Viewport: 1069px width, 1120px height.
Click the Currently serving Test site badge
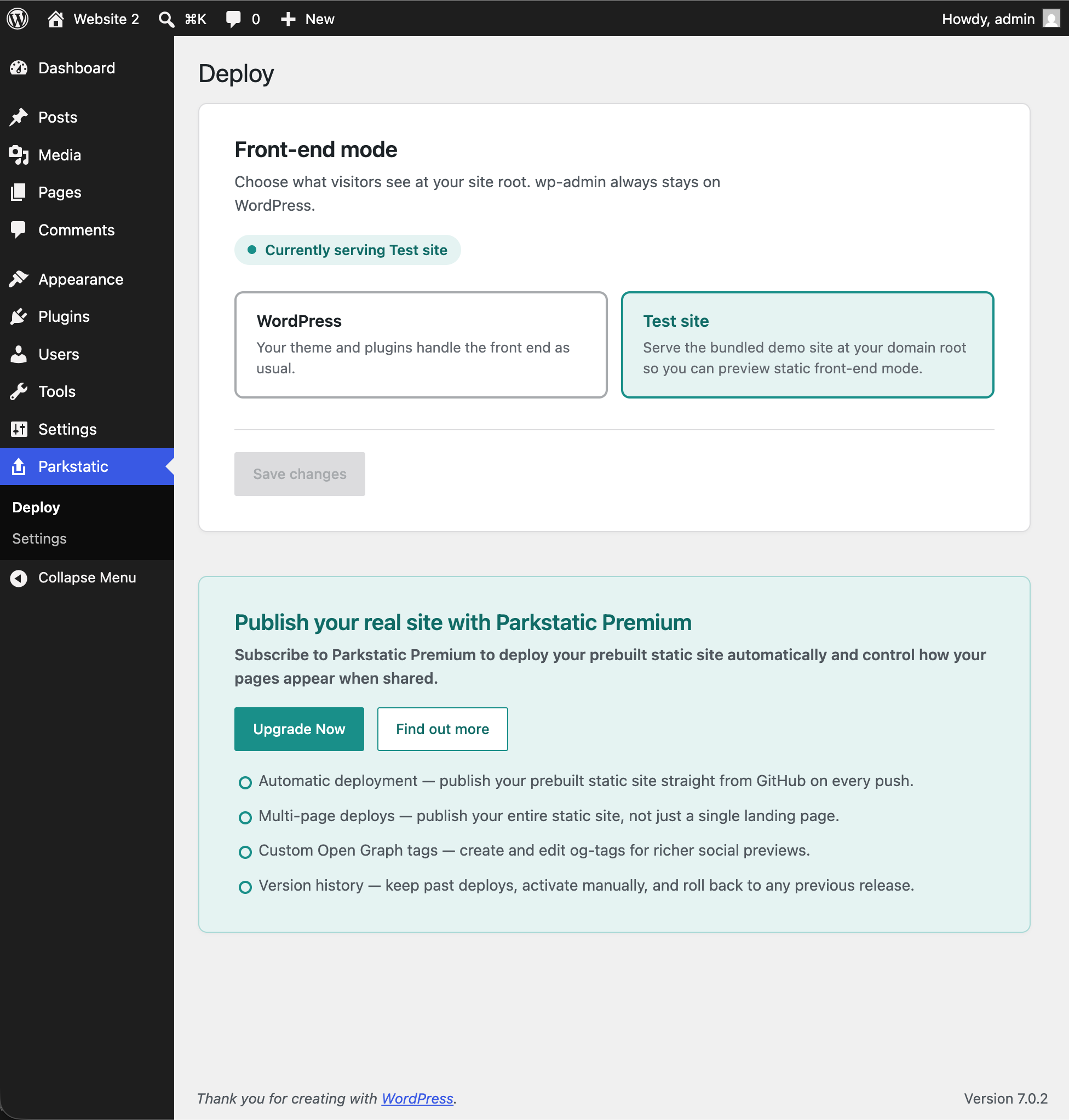click(347, 250)
